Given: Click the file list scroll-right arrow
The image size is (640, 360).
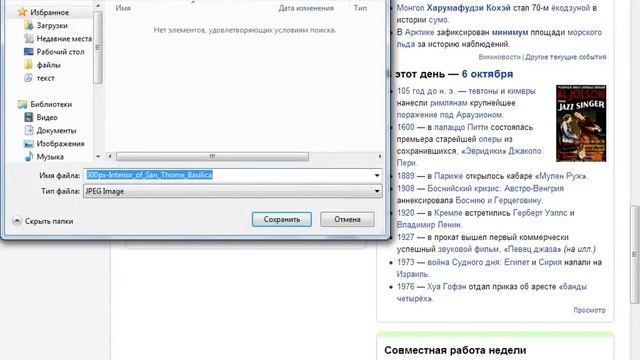Looking at the screenshot, I should (380, 156).
